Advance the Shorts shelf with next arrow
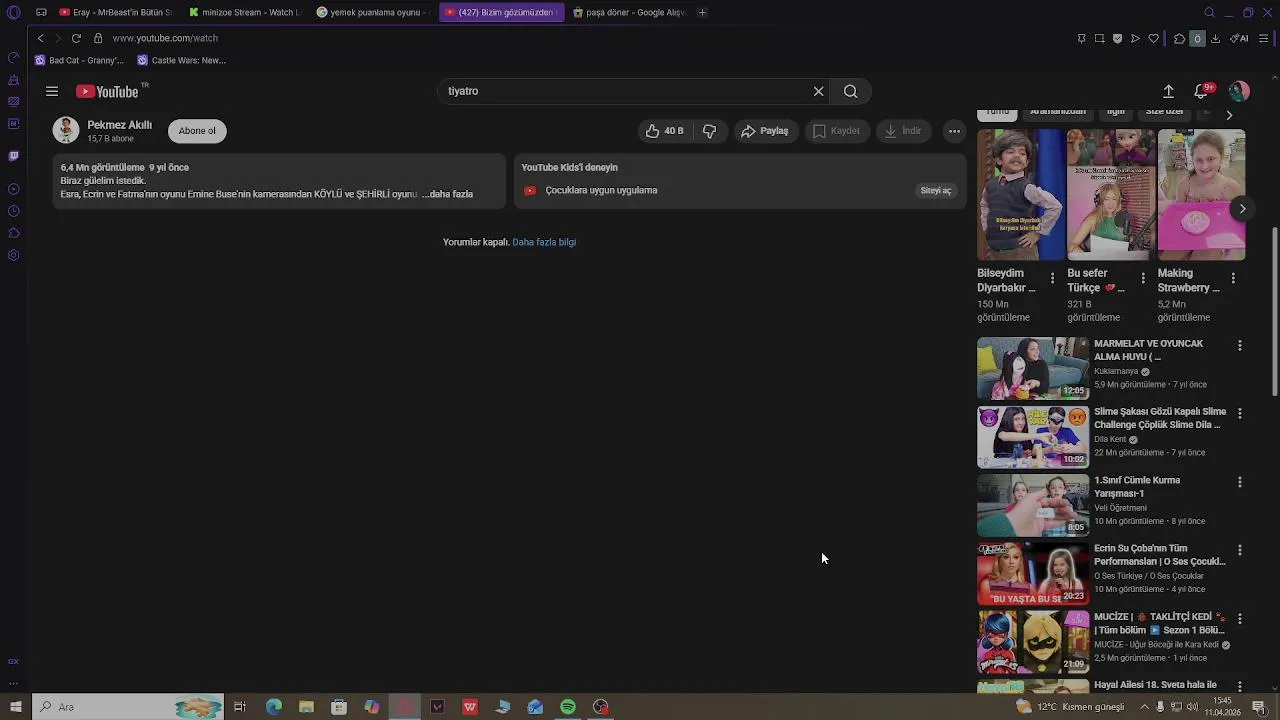1280x720 pixels. pos(1242,209)
